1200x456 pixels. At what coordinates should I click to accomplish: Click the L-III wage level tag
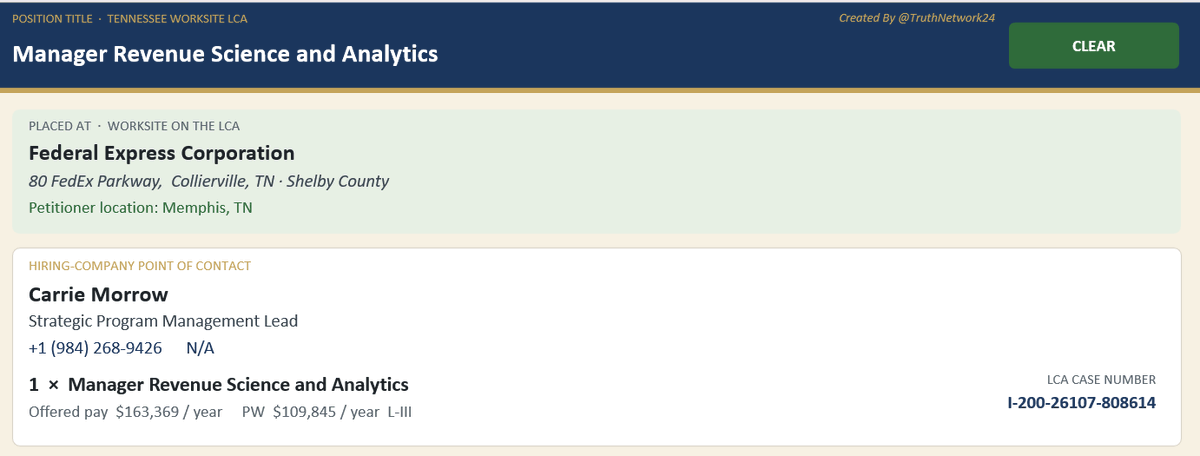[x=399, y=412]
